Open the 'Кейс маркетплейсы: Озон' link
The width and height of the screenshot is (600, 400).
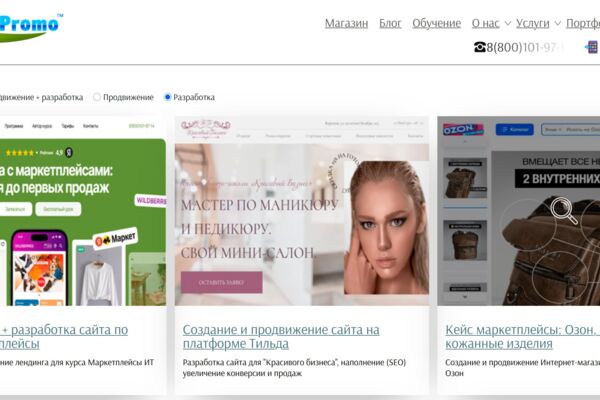(522, 336)
